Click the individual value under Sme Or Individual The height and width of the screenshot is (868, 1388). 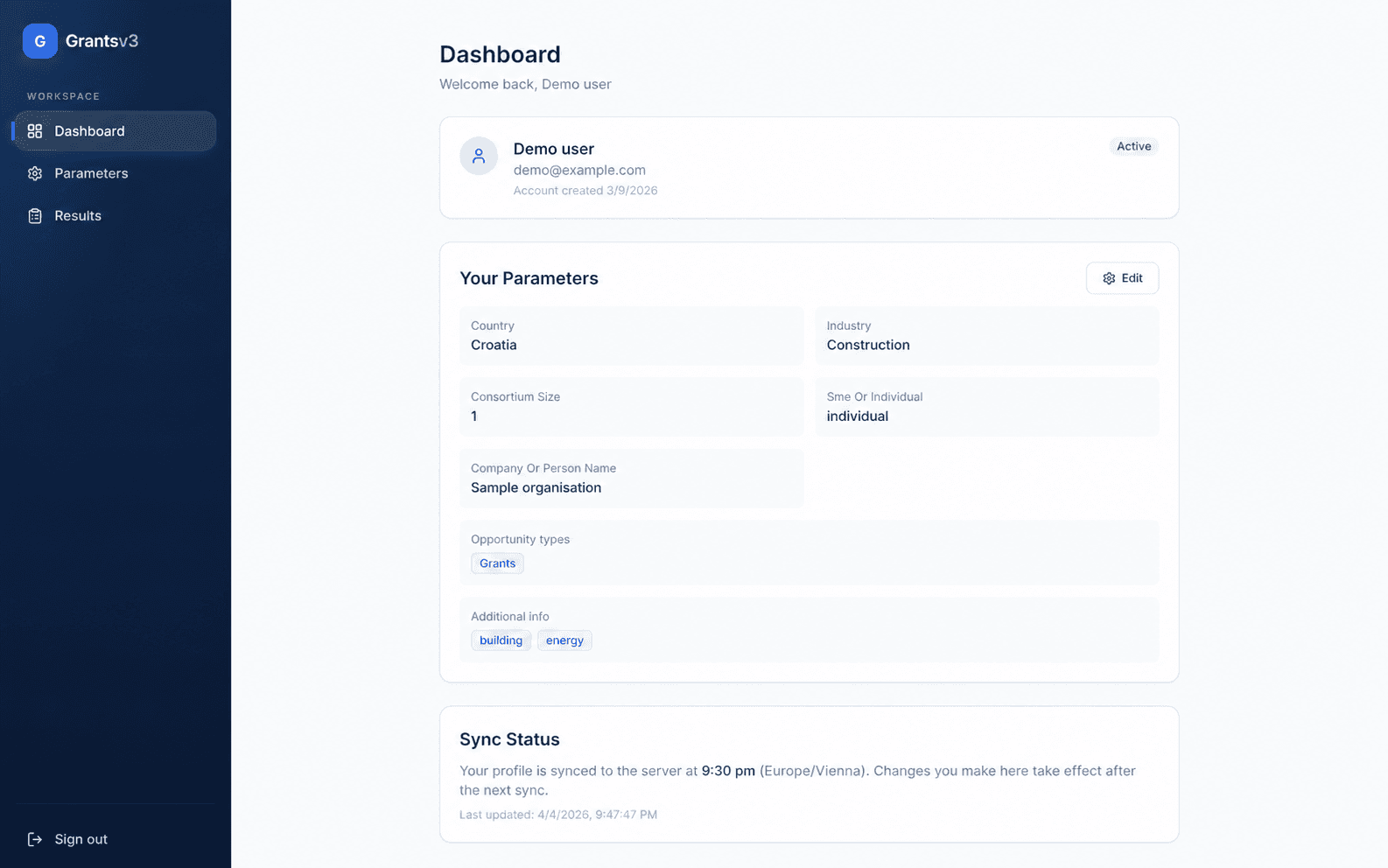click(x=858, y=416)
